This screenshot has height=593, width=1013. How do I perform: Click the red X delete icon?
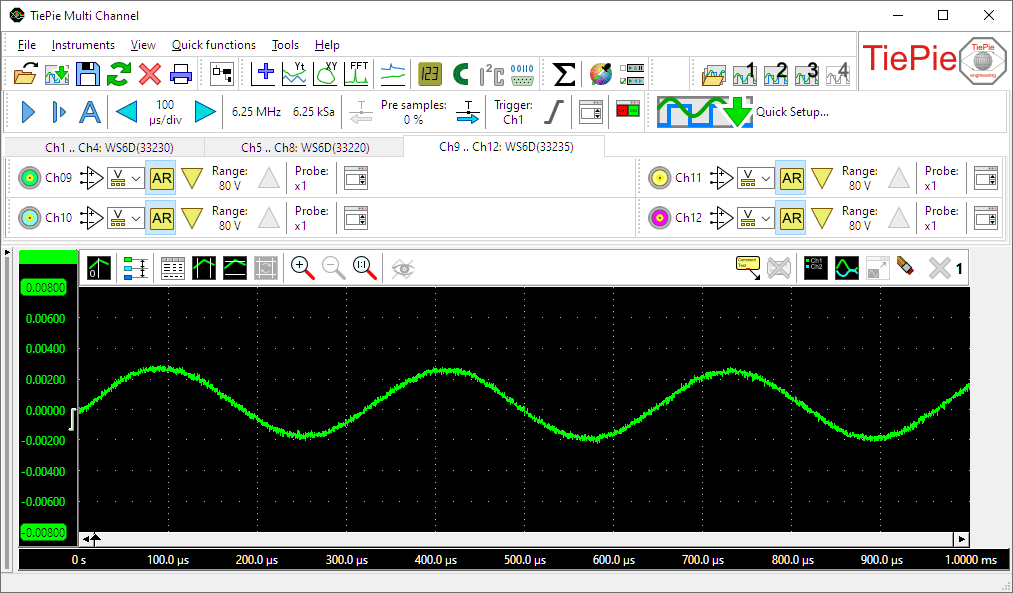click(x=150, y=74)
